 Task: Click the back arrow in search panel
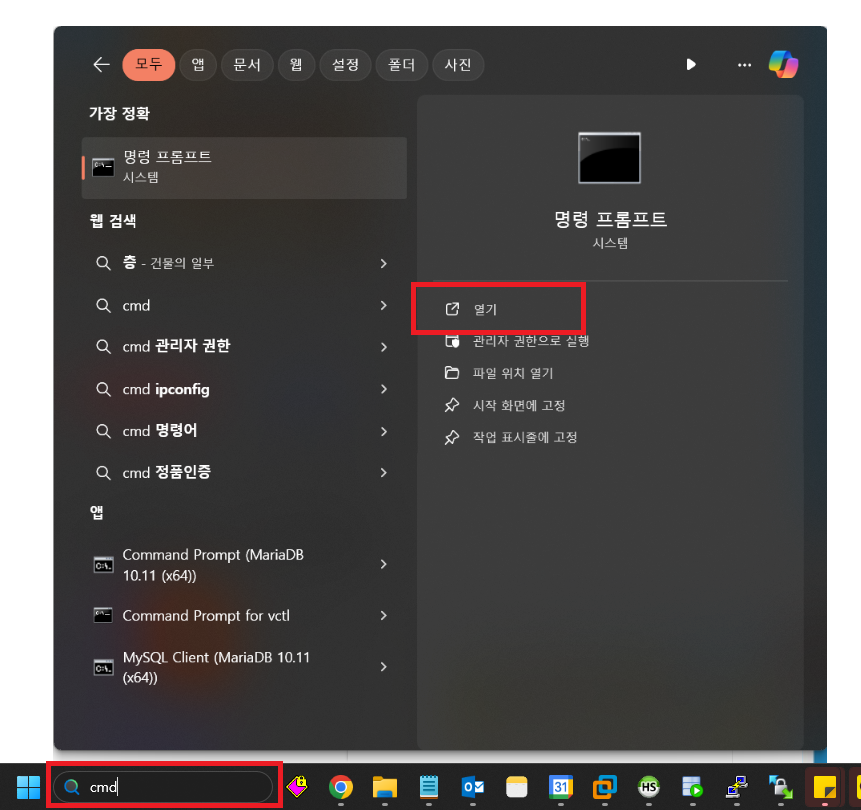pyautogui.click(x=101, y=65)
